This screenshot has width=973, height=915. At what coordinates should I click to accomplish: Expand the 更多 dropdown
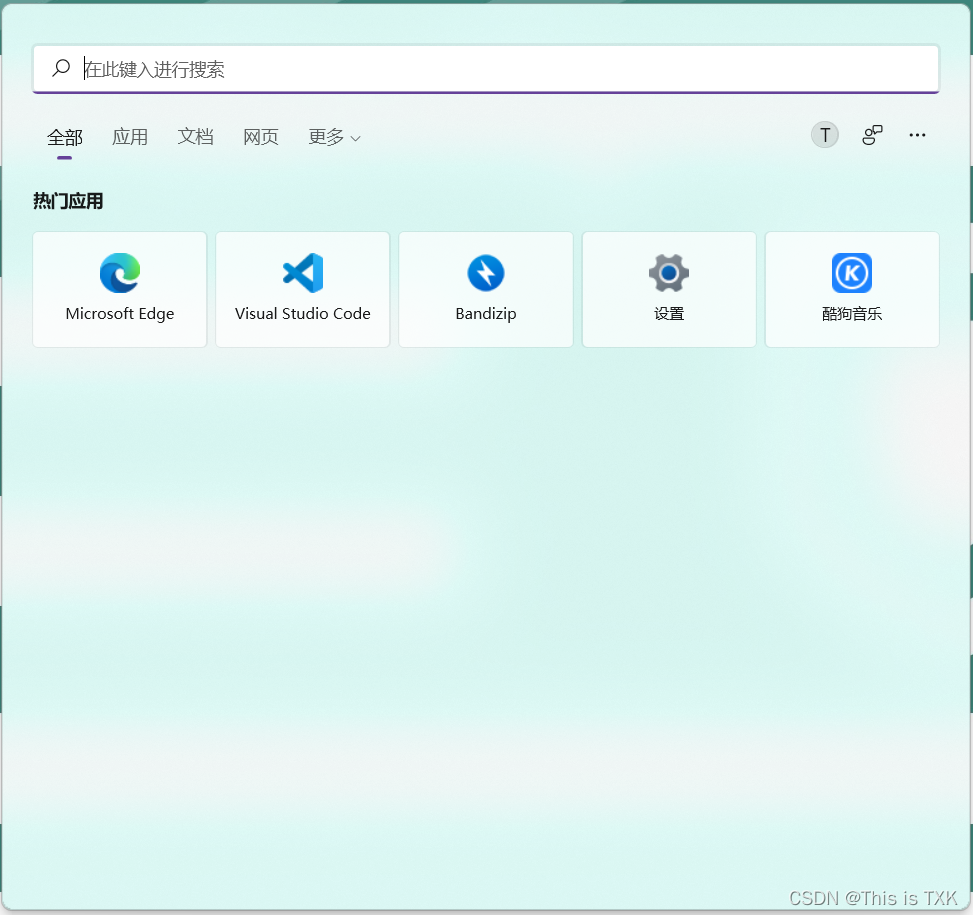[334, 136]
